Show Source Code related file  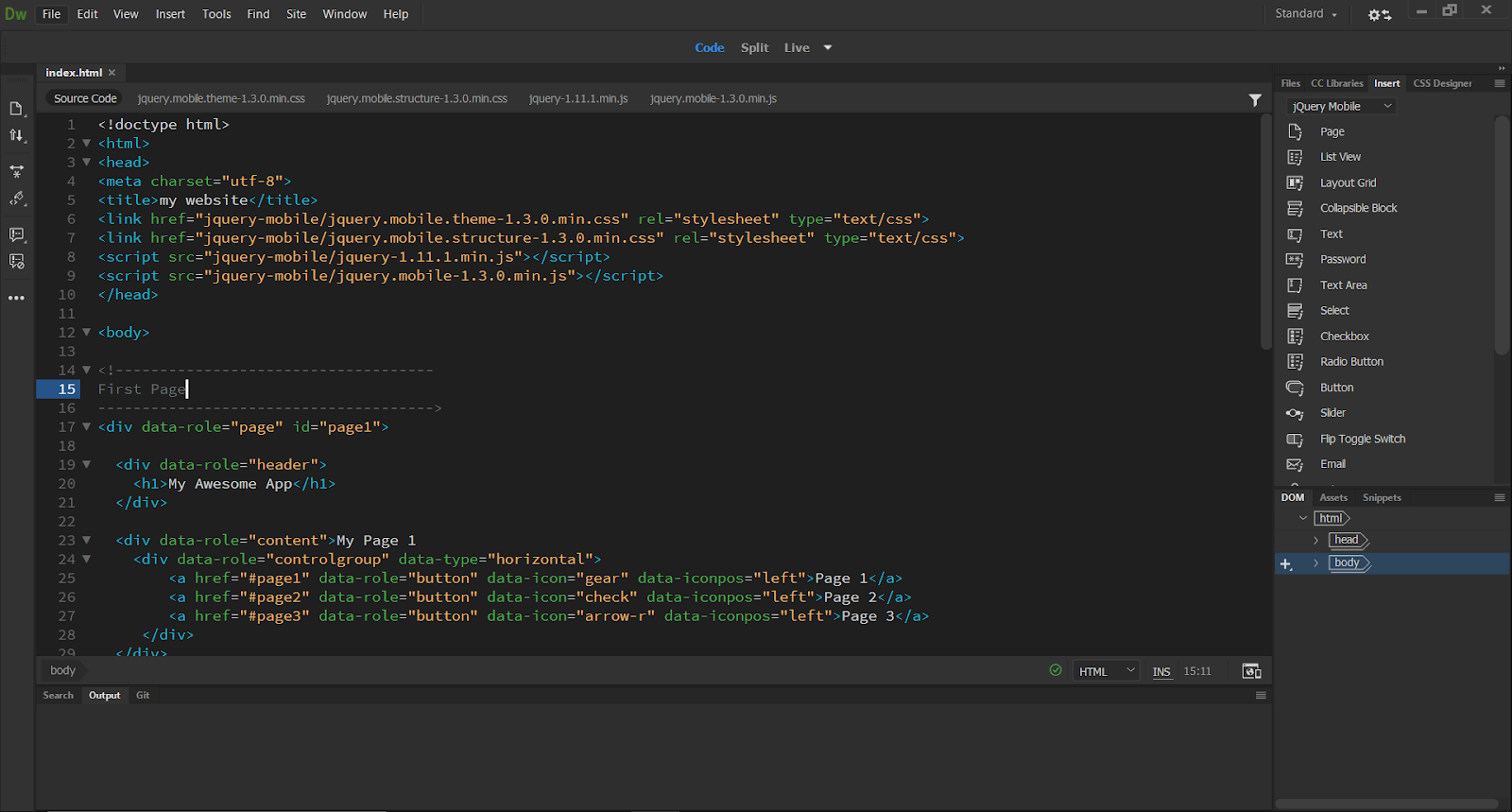pyautogui.click(x=85, y=98)
